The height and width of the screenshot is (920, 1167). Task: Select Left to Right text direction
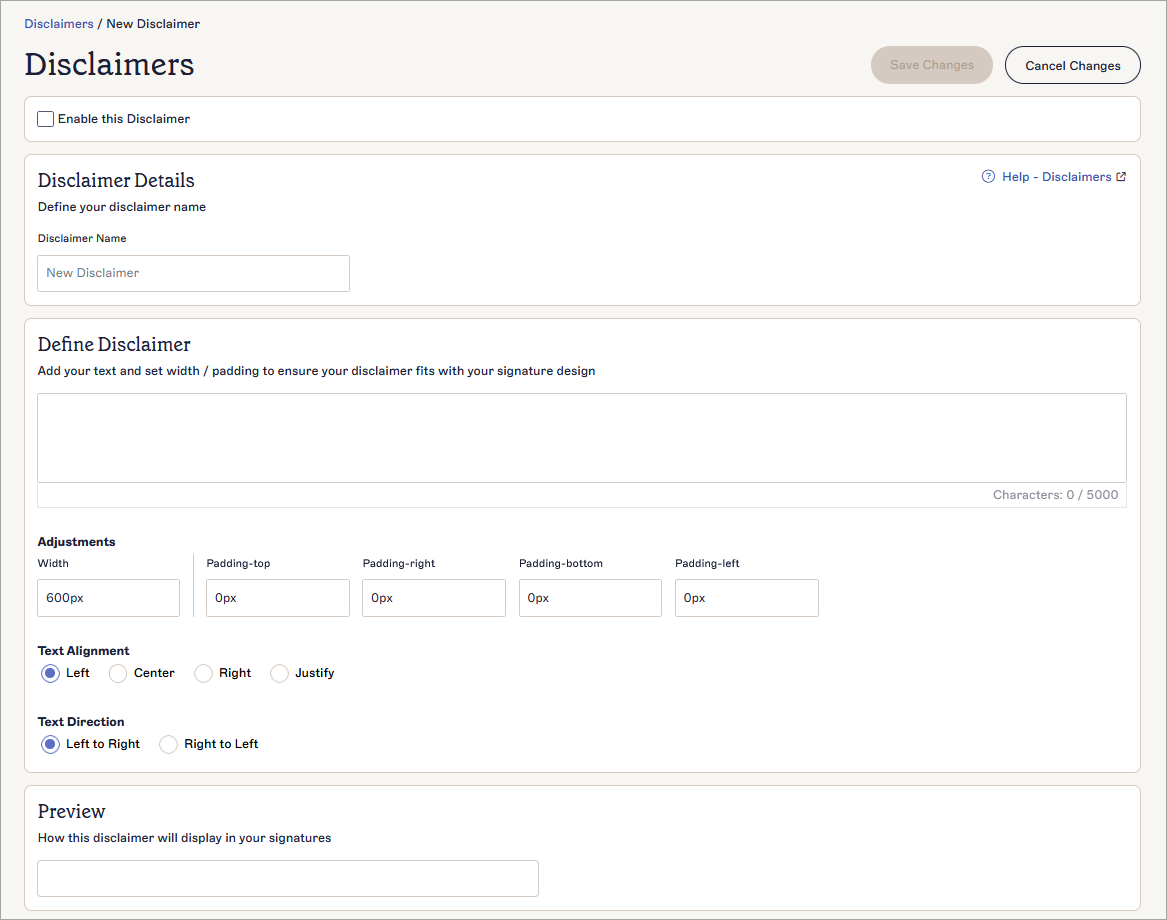pos(50,744)
